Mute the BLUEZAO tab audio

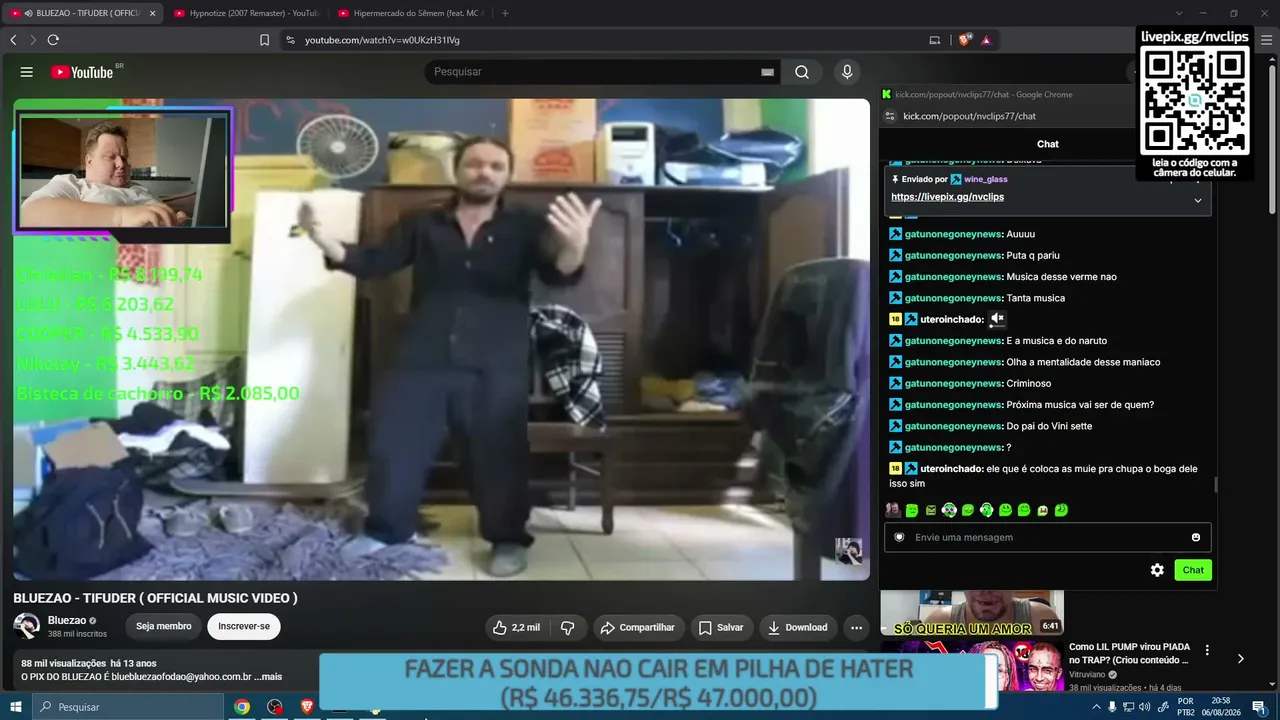28,13
